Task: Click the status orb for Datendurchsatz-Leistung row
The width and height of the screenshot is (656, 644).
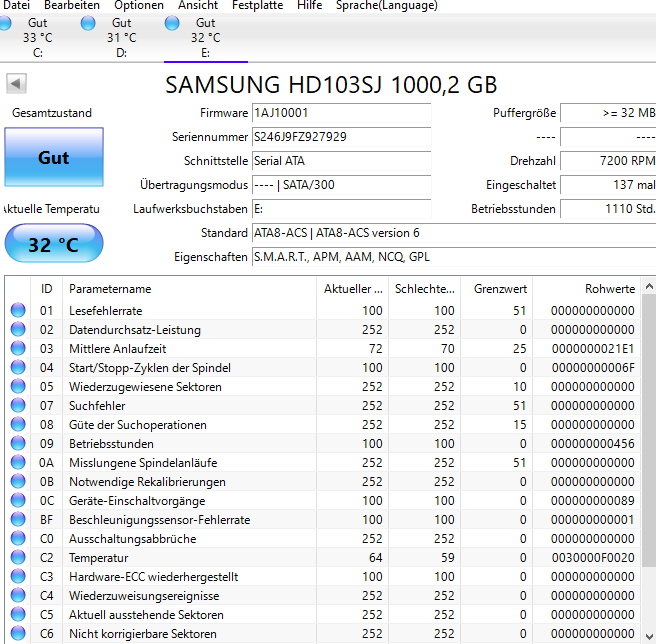Action: [x=18, y=329]
